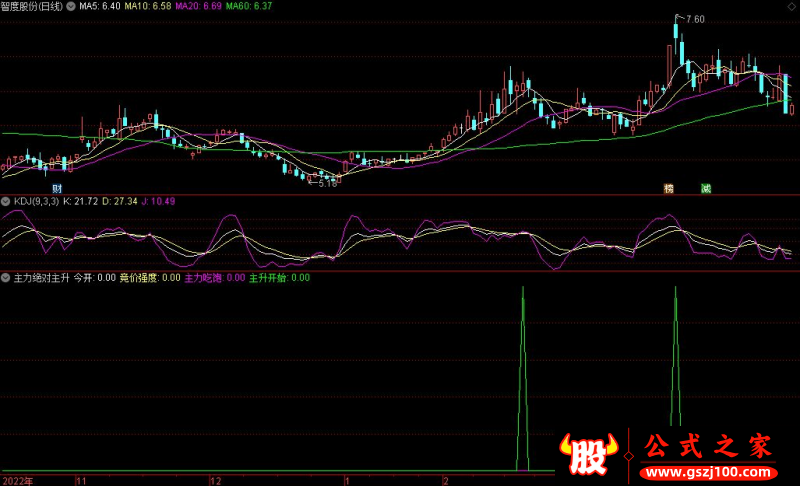
Task: Click the 主升开始 indicator value label
Action: click(278, 278)
